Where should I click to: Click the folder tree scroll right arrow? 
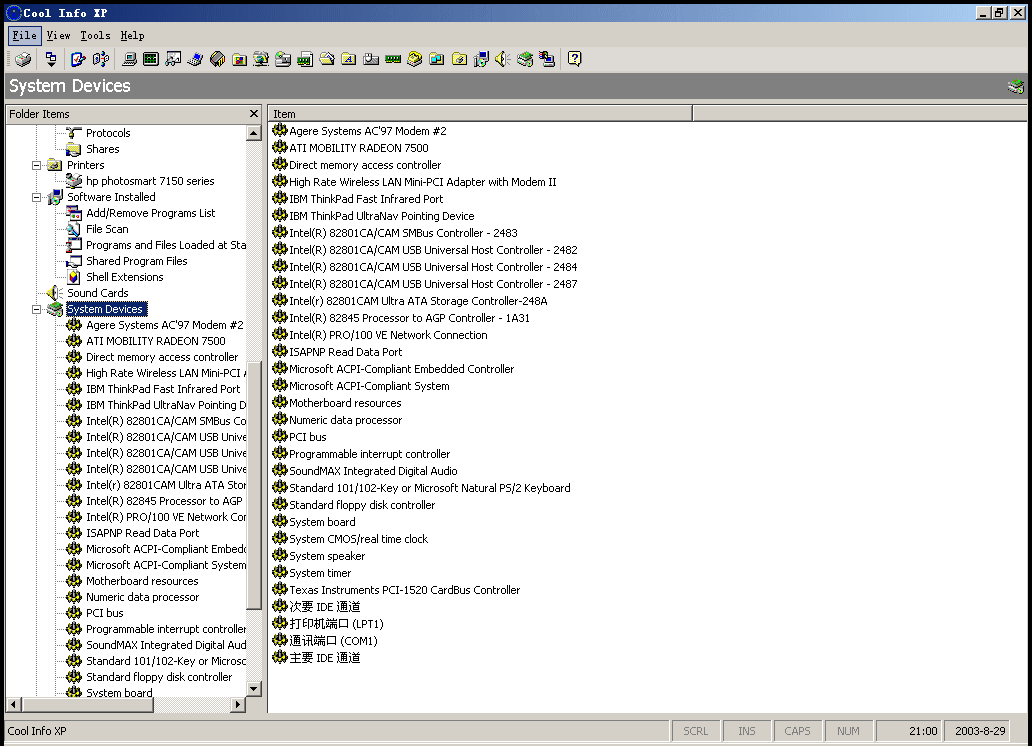point(238,705)
